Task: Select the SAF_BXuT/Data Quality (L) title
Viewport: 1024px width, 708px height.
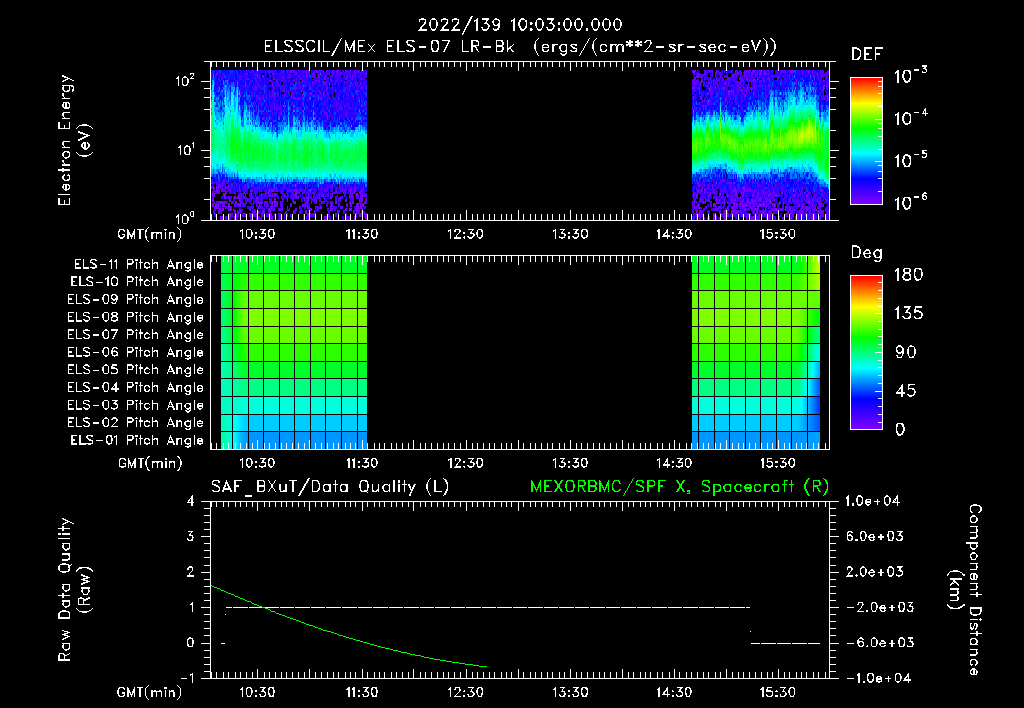Action: pos(330,487)
